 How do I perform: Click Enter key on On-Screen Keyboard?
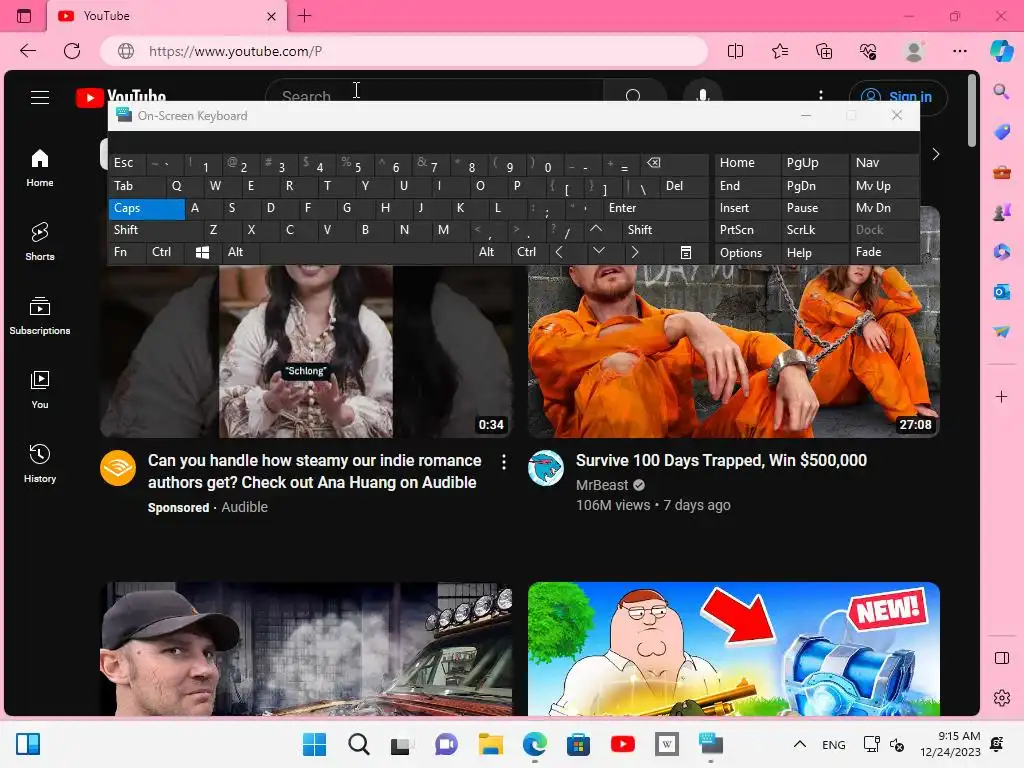pos(655,208)
